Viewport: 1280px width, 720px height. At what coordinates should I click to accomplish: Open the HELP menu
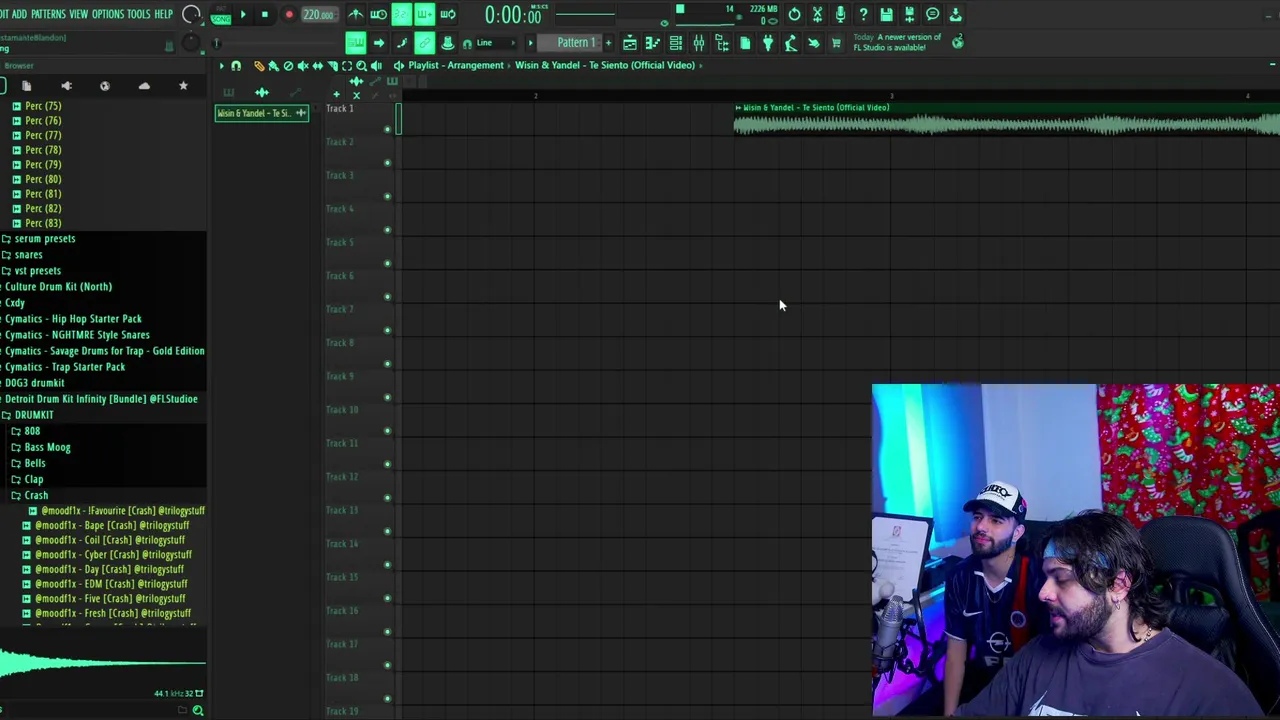coord(164,14)
